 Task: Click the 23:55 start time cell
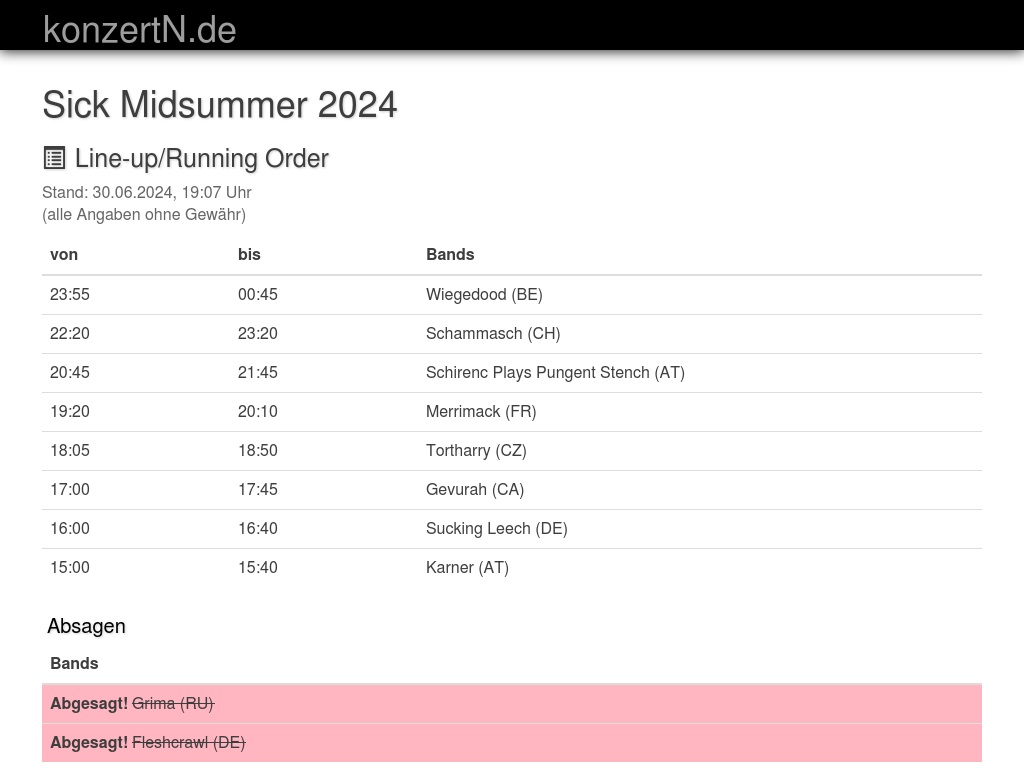pos(70,294)
